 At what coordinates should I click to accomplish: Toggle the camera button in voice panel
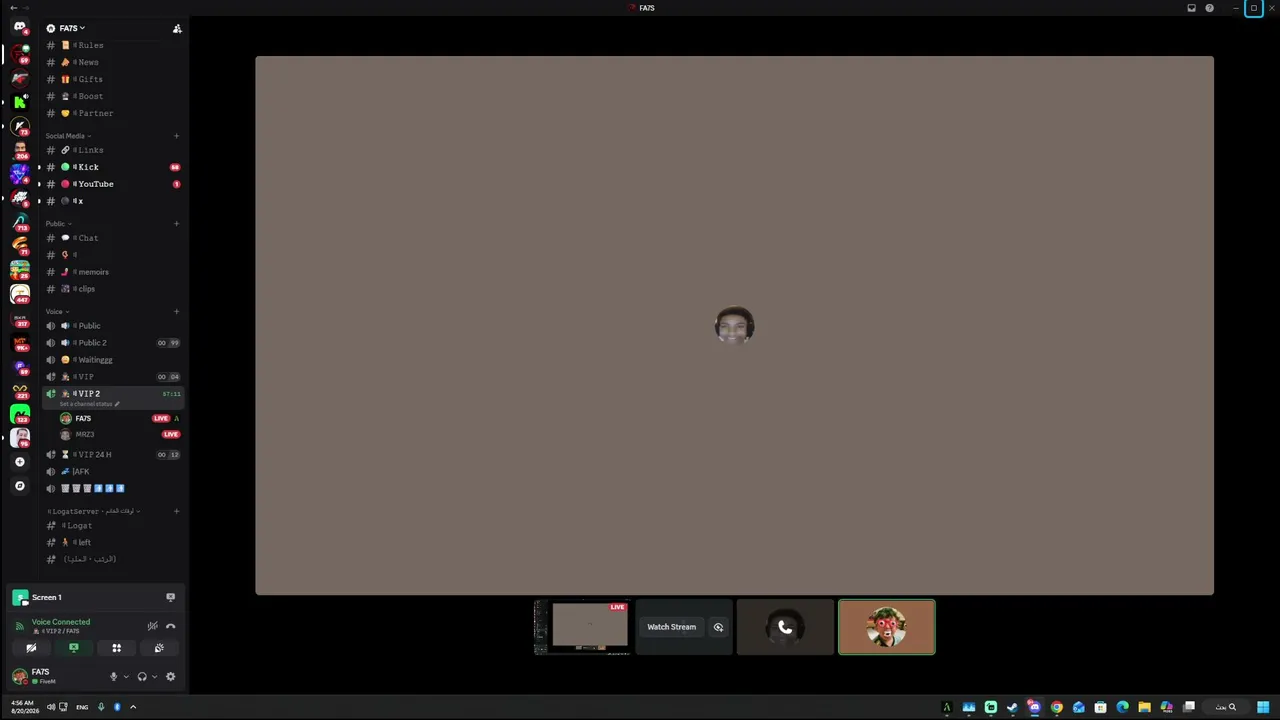click(x=31, y=648)
